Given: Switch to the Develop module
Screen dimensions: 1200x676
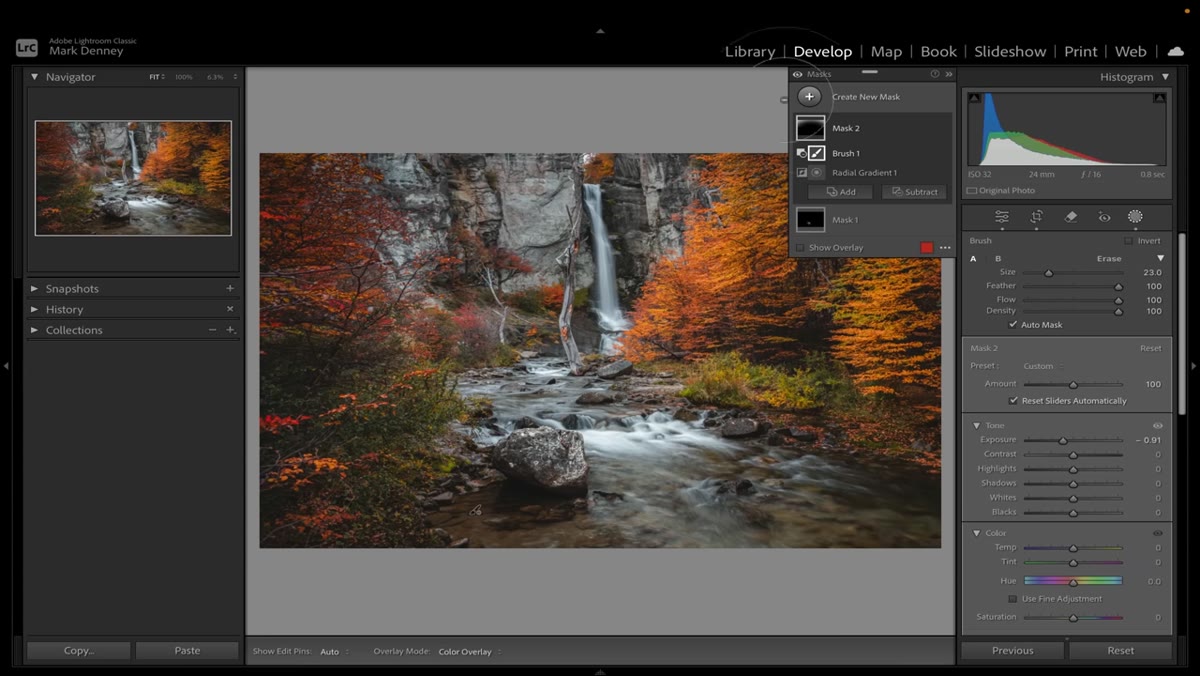Looking at the screenshot, I should pos(823,52).
